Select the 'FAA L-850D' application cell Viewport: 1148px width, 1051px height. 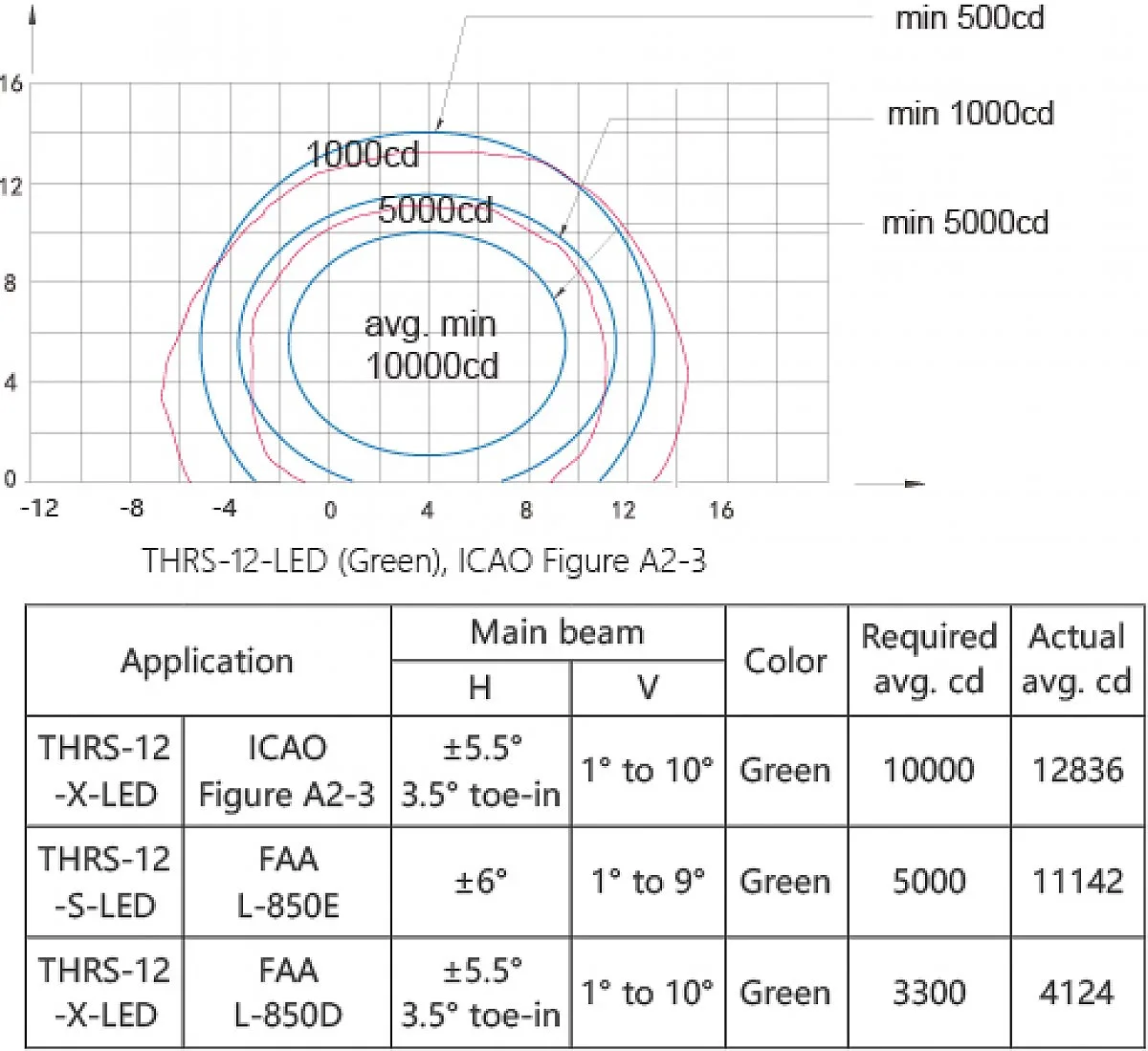coord(287,993)
